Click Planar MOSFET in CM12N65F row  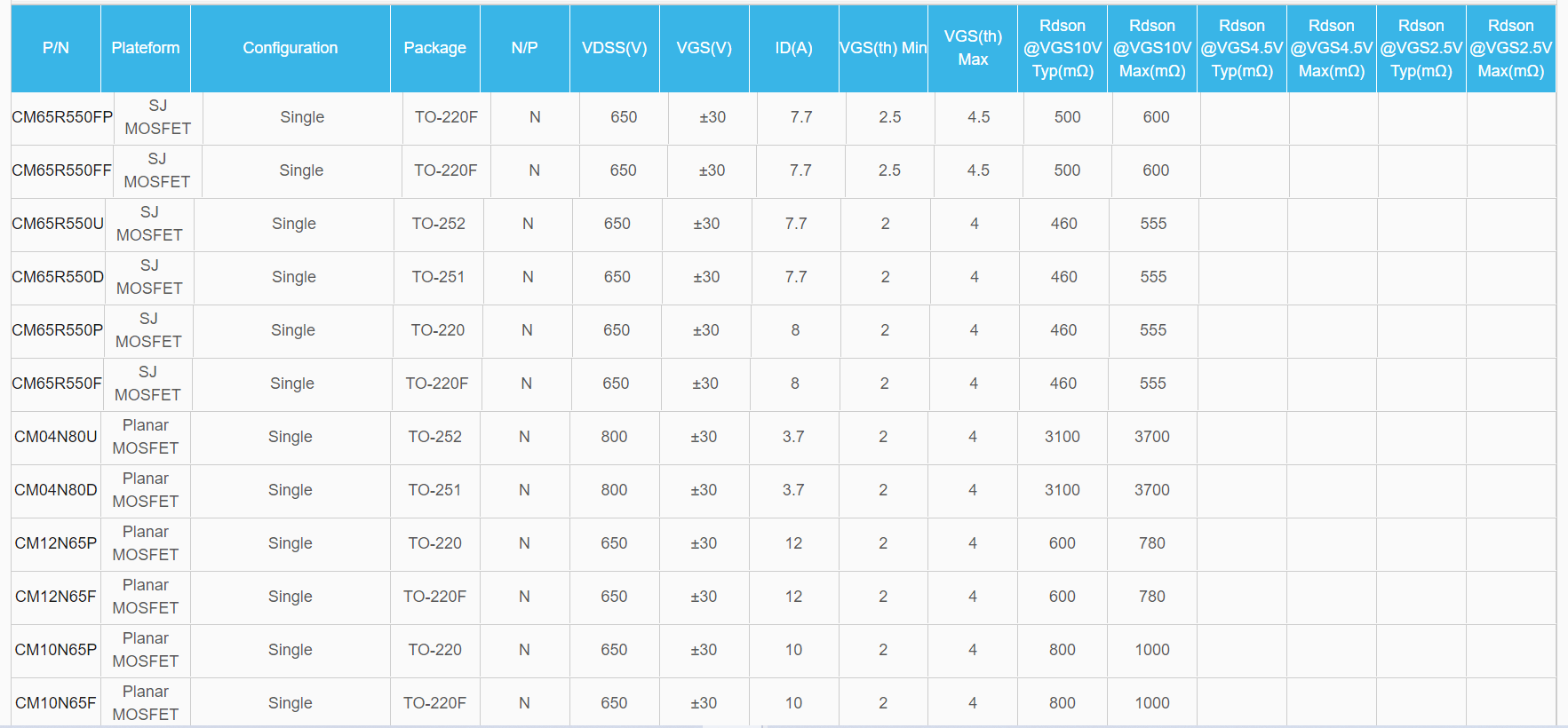point(146,597)
